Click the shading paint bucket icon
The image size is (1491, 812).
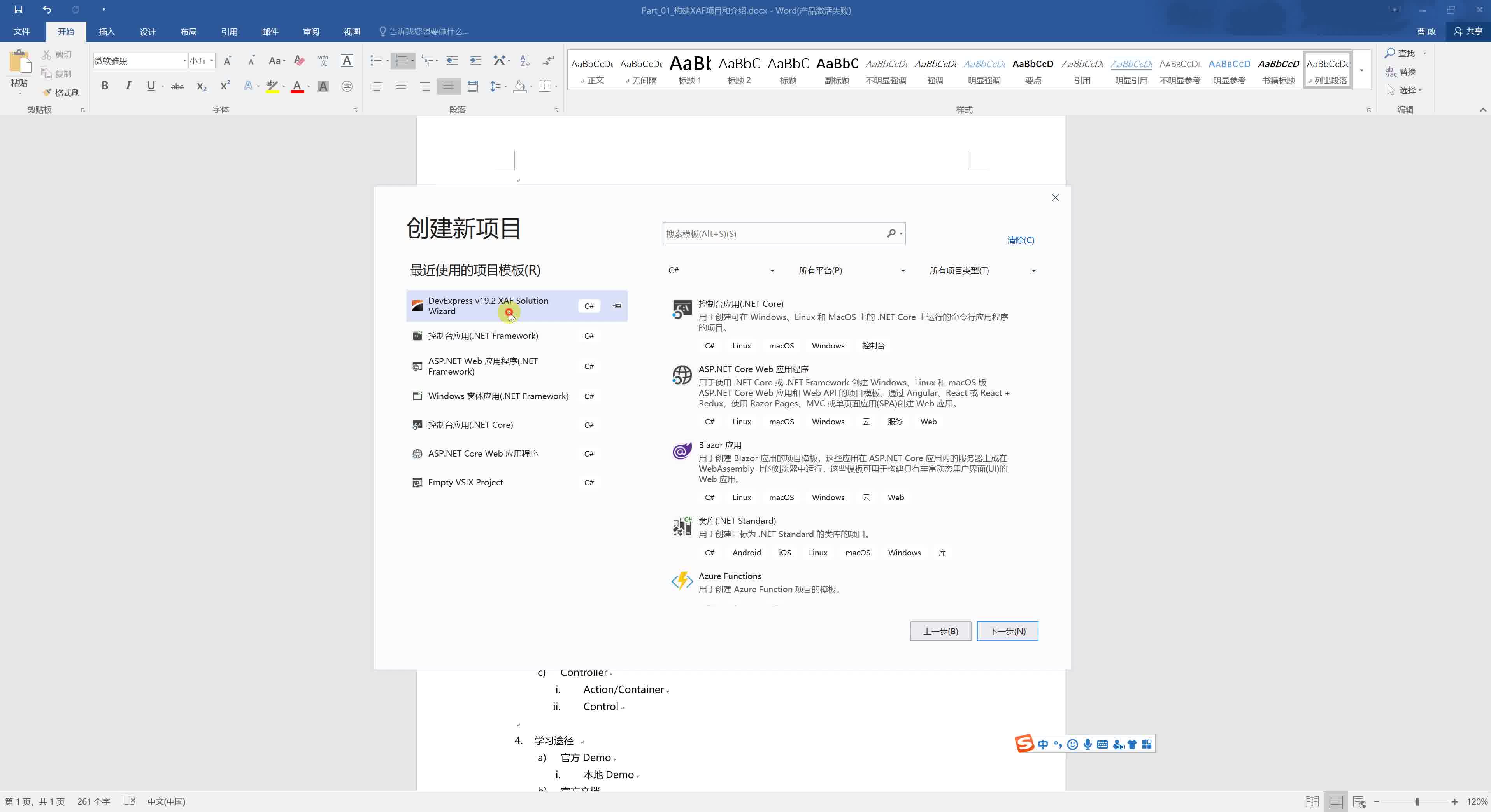point(520,87)
